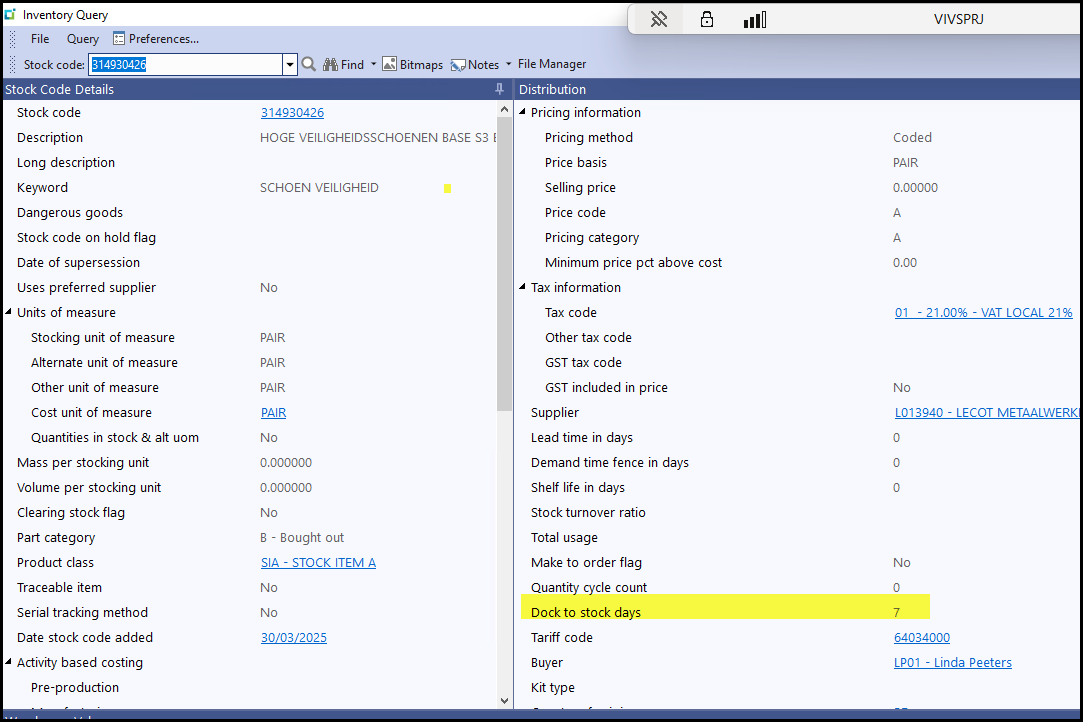Open the File menu
This screenshot has height=722, width=1083.
coord(40,39)
